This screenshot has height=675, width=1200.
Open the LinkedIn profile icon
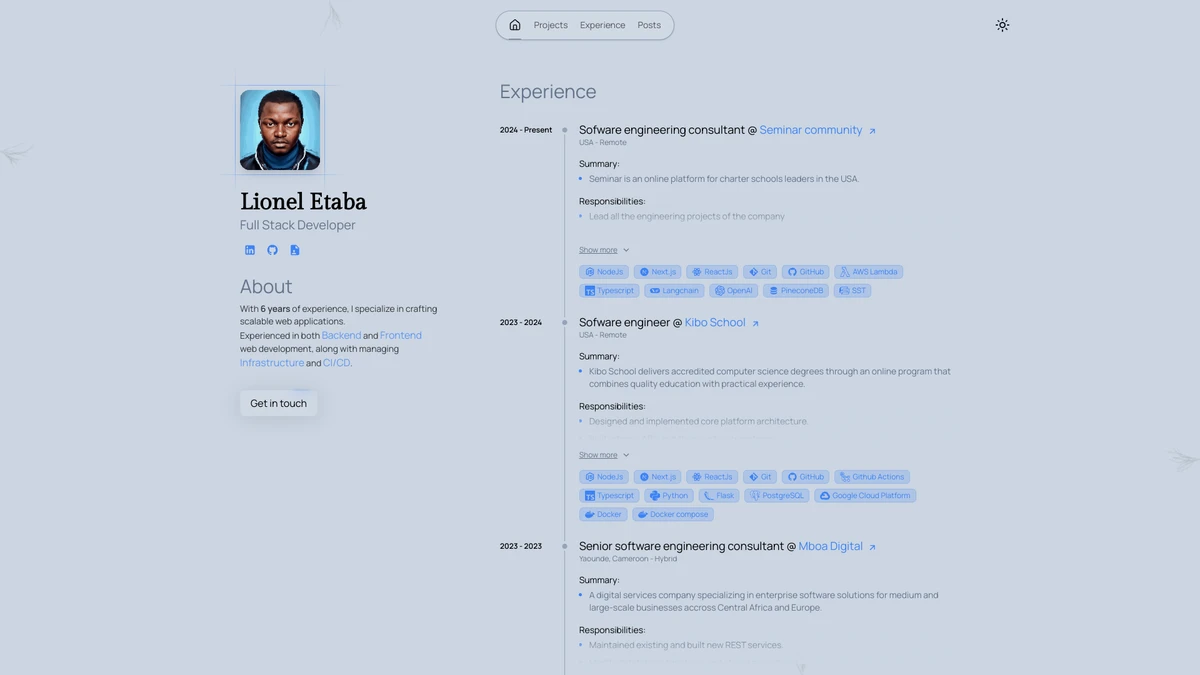click(x=250, y=250)
